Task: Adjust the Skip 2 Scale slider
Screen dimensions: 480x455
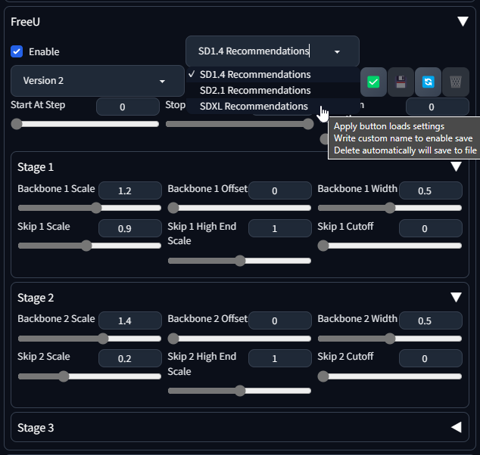Action: tap(89, 376)
